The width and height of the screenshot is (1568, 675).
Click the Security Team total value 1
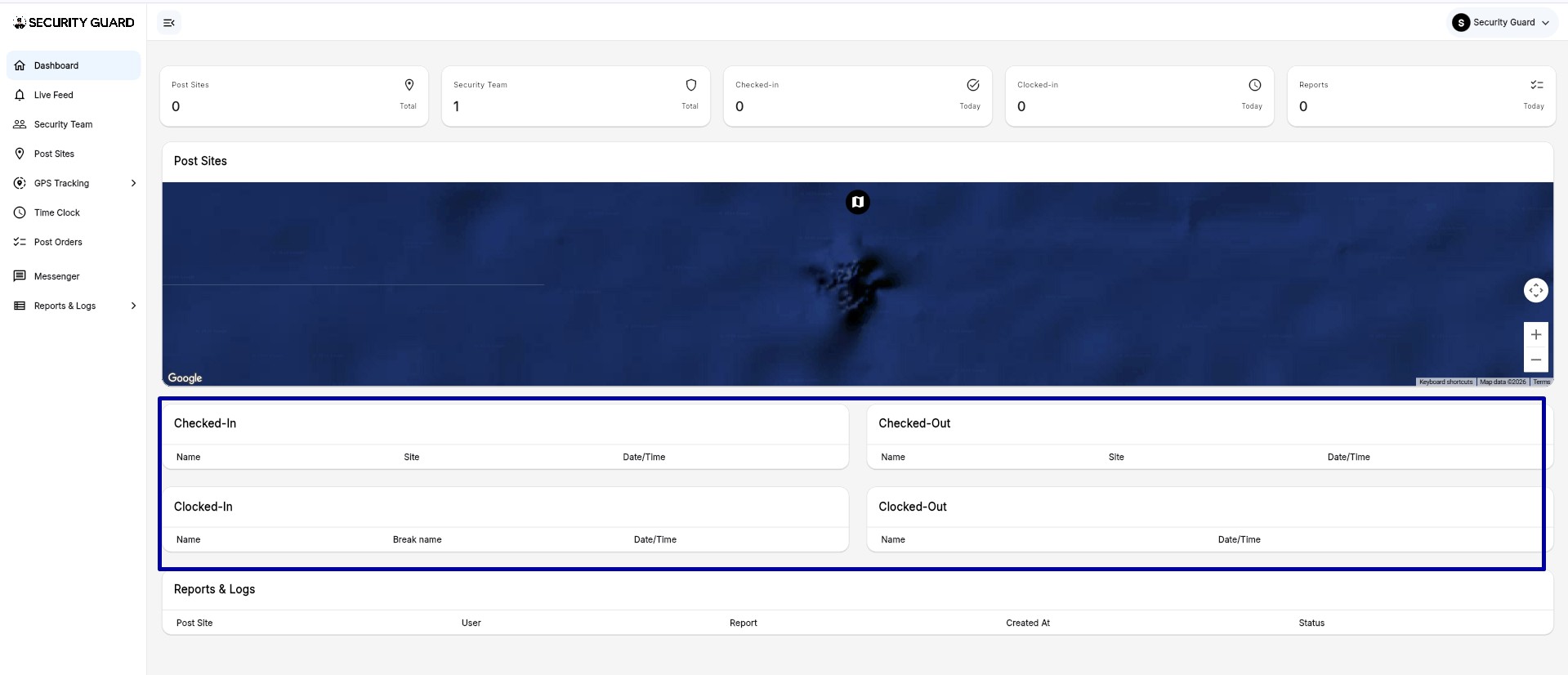coord(456,106)
